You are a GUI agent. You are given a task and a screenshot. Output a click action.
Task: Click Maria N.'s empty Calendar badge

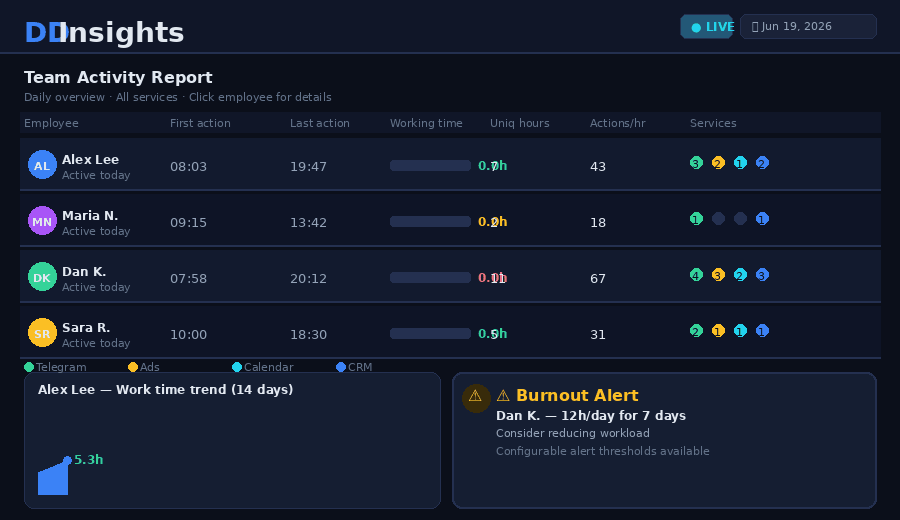pyautogui.click(x=740, y=219)
